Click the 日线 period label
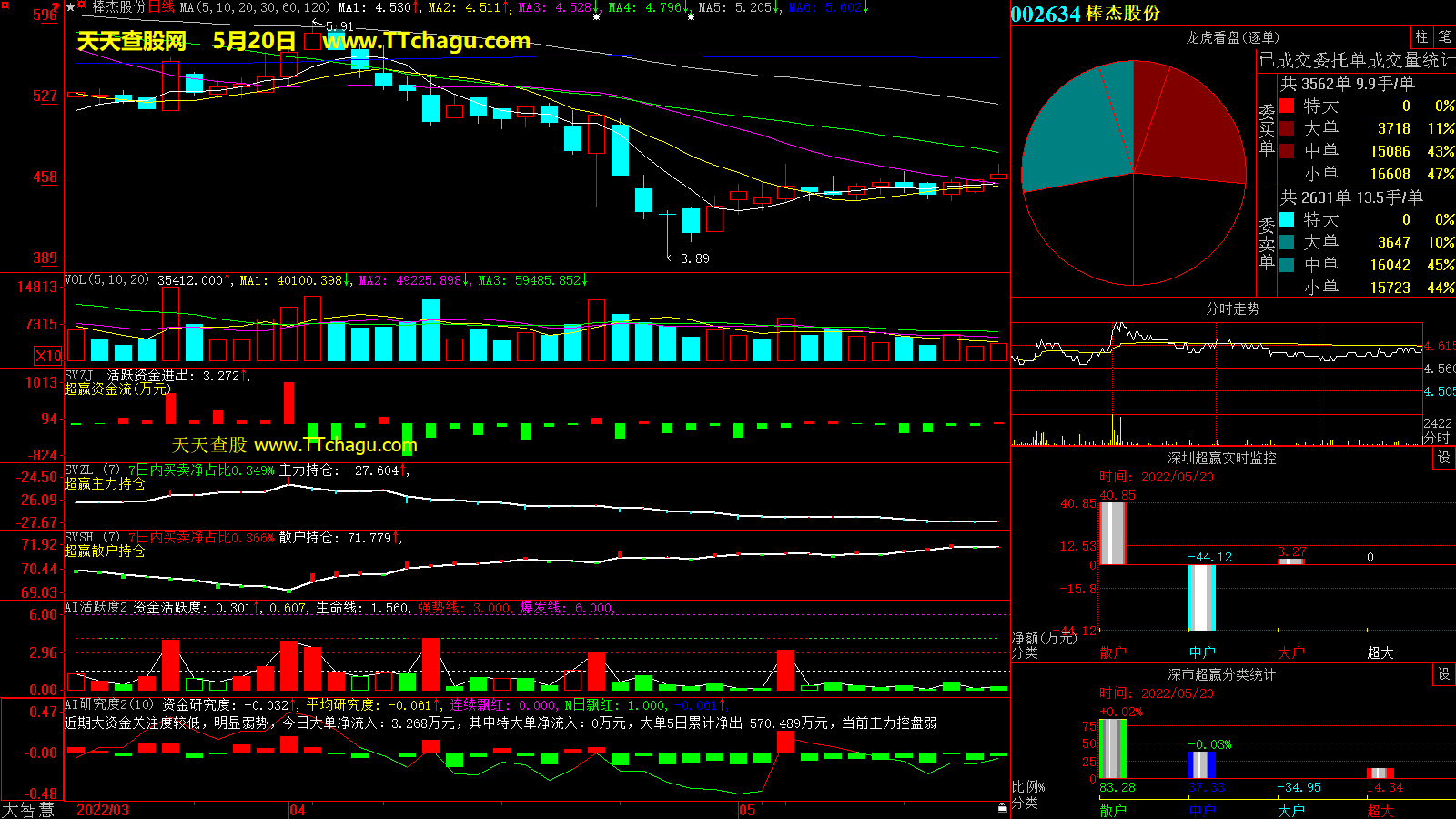 click(161, 7)
